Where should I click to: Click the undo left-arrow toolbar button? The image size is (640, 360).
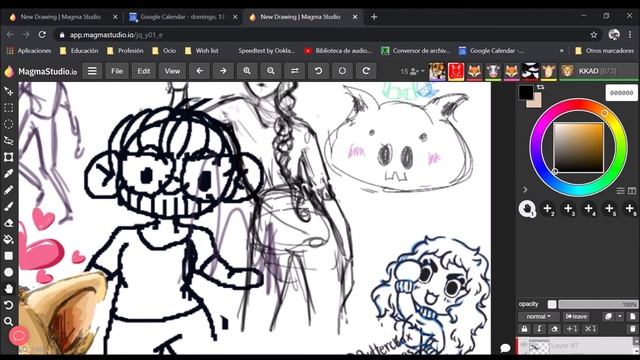[199, 71]
